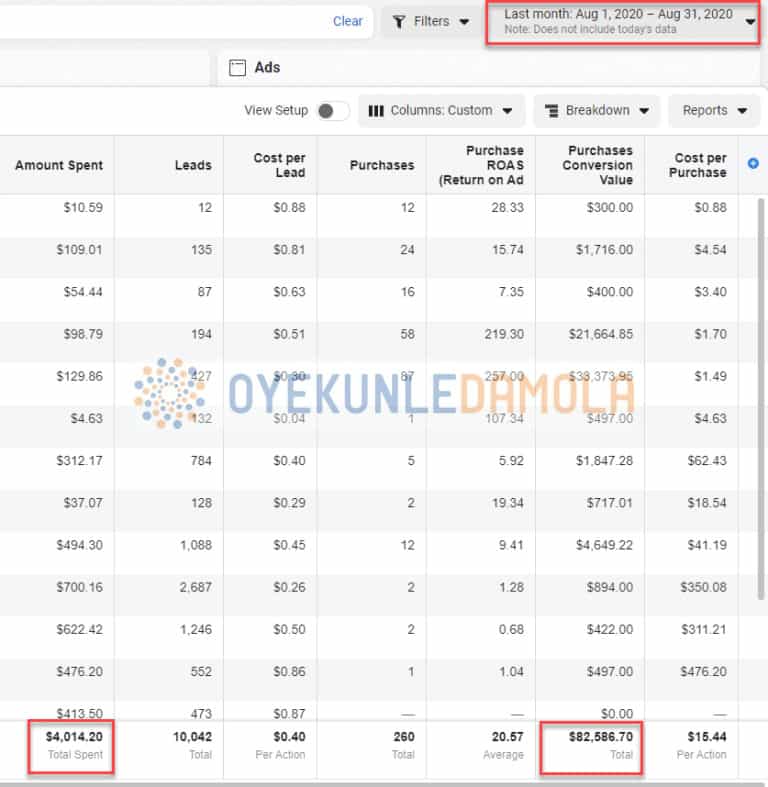Select the $129.86 amount spent cell
This screenshot has height=787, width=768.
[79, 376]
